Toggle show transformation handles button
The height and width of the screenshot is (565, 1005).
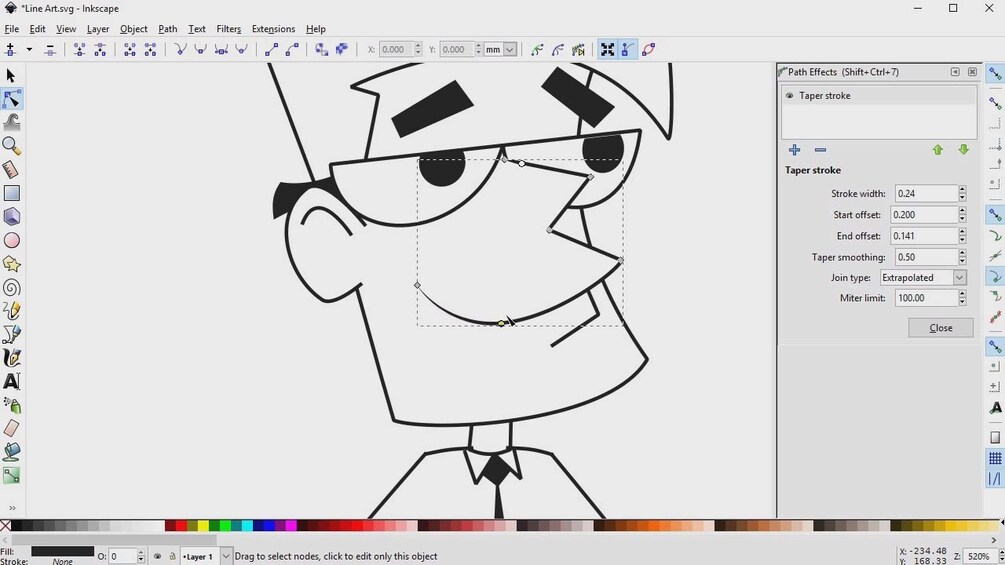pos(608,49)
